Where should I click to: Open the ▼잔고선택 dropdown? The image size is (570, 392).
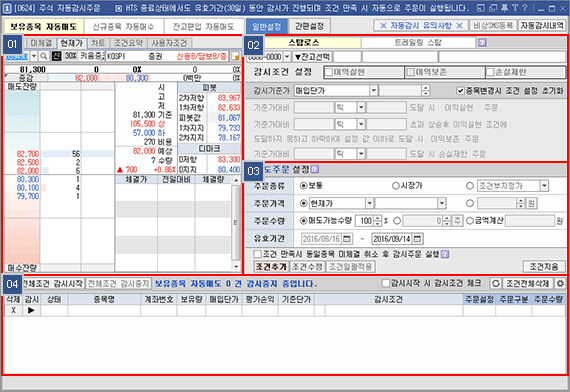[x=312, y=57]
